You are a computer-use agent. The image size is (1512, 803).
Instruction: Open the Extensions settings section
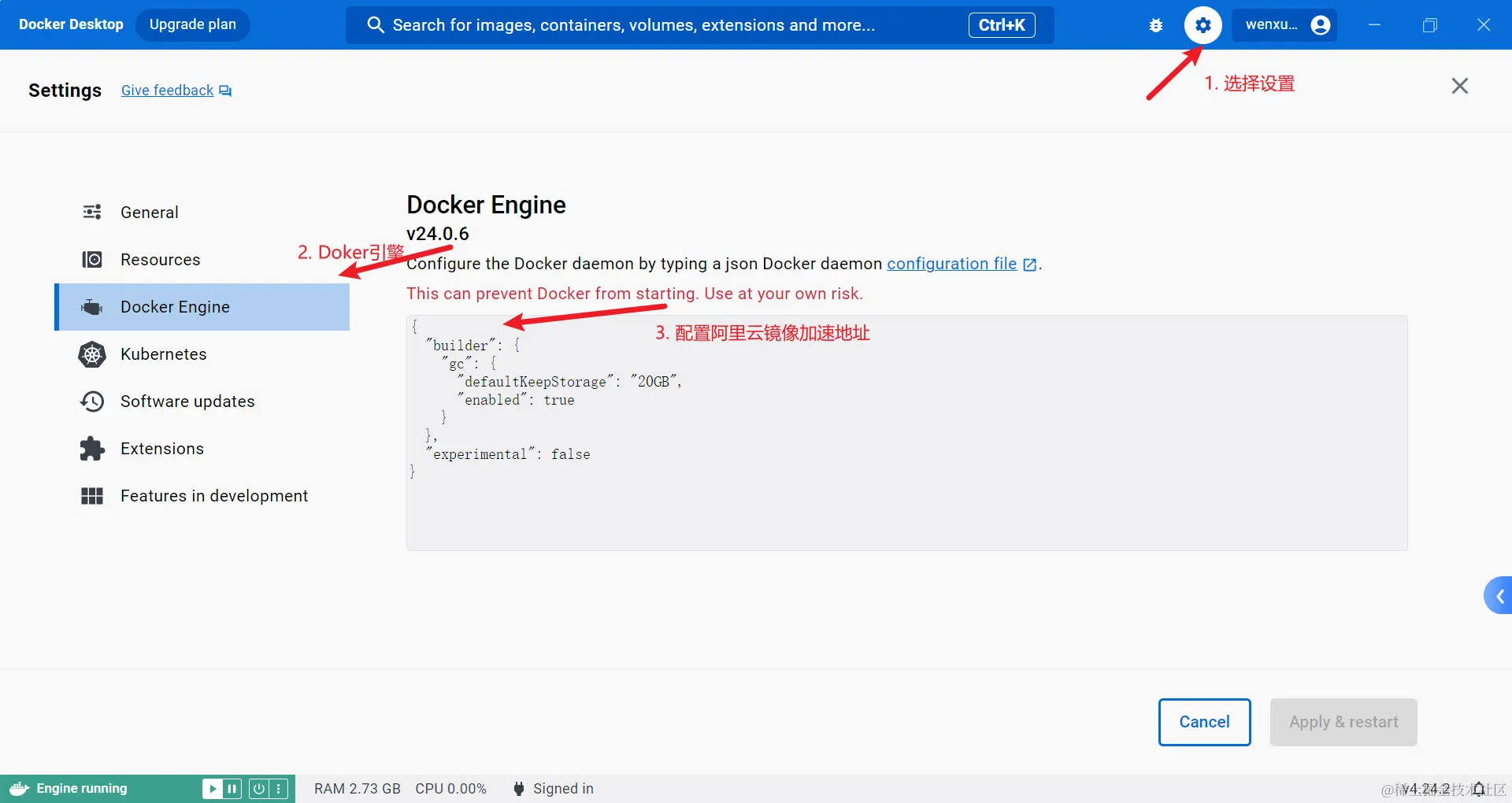(161, 449)
